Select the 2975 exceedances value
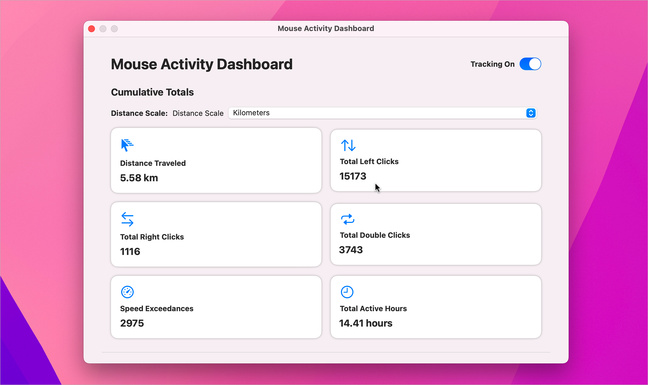This screenshot has height=385, width=648. tap(132, 323)
